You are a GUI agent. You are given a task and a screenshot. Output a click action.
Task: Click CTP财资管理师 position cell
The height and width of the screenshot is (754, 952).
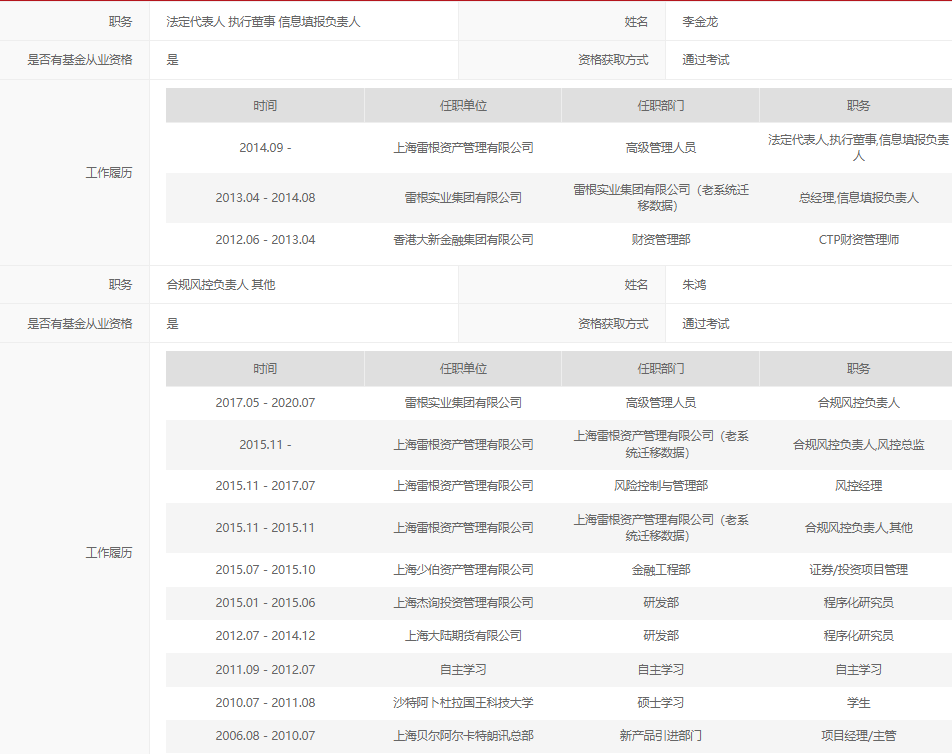858,240
